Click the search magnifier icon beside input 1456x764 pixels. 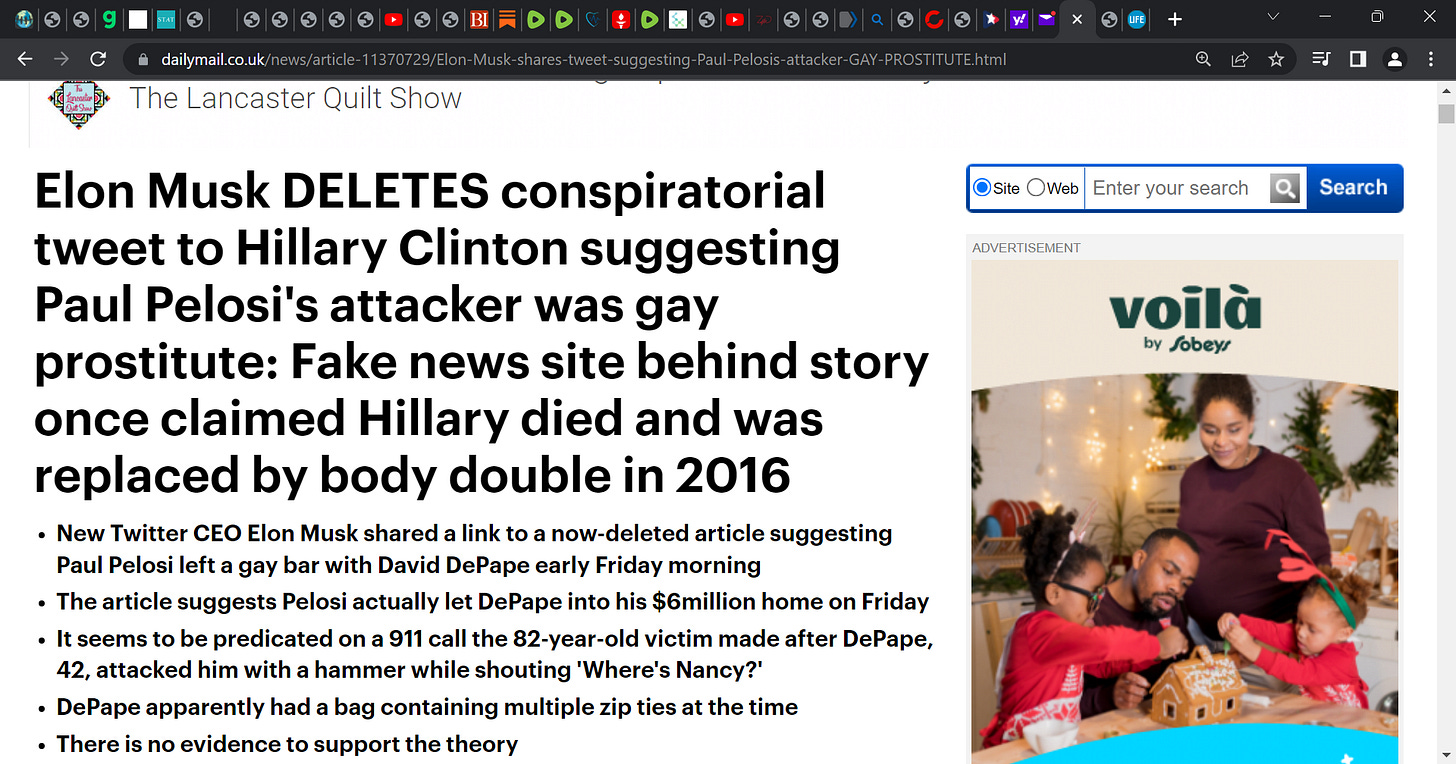[x=1285, y=188]
